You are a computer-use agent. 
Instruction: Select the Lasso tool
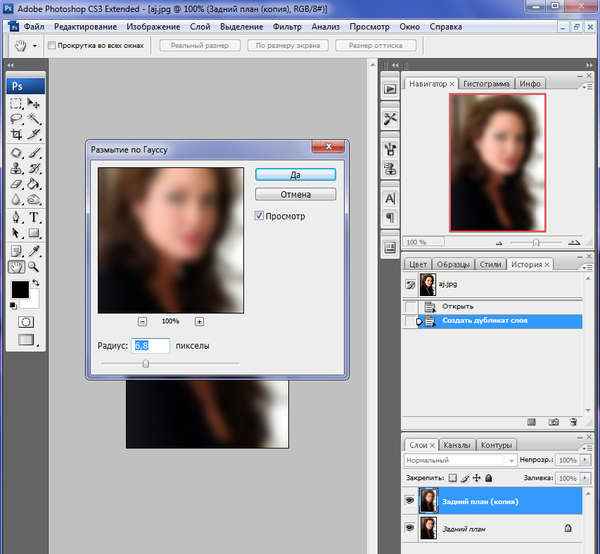coord(16,118)
